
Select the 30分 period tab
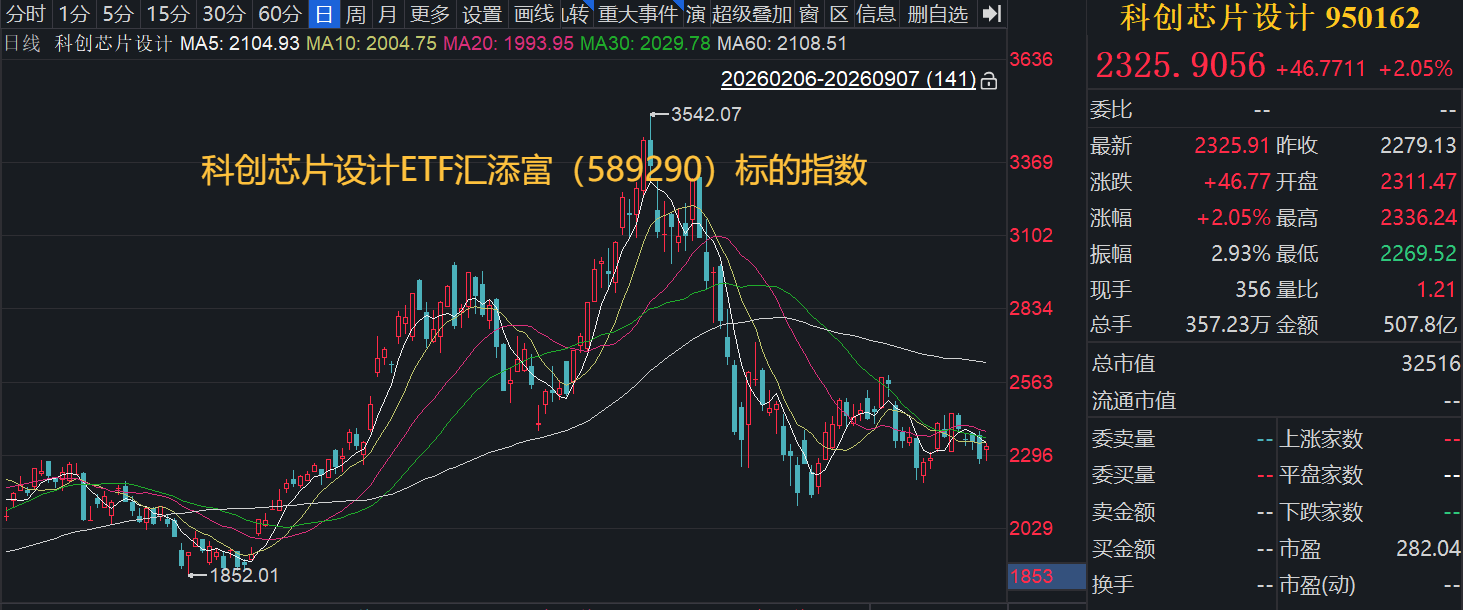coord(223,14)
